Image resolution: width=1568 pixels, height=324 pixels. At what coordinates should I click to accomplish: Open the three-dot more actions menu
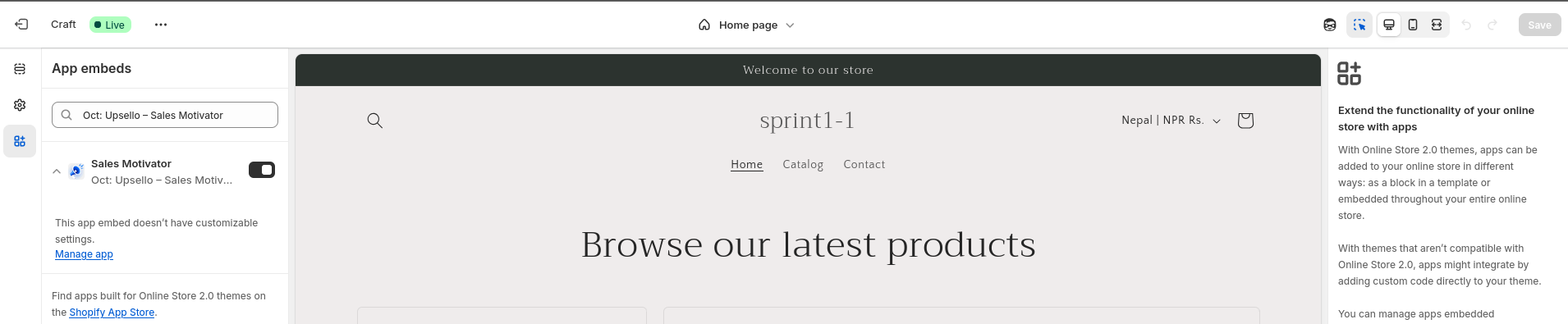coord(161,25)
